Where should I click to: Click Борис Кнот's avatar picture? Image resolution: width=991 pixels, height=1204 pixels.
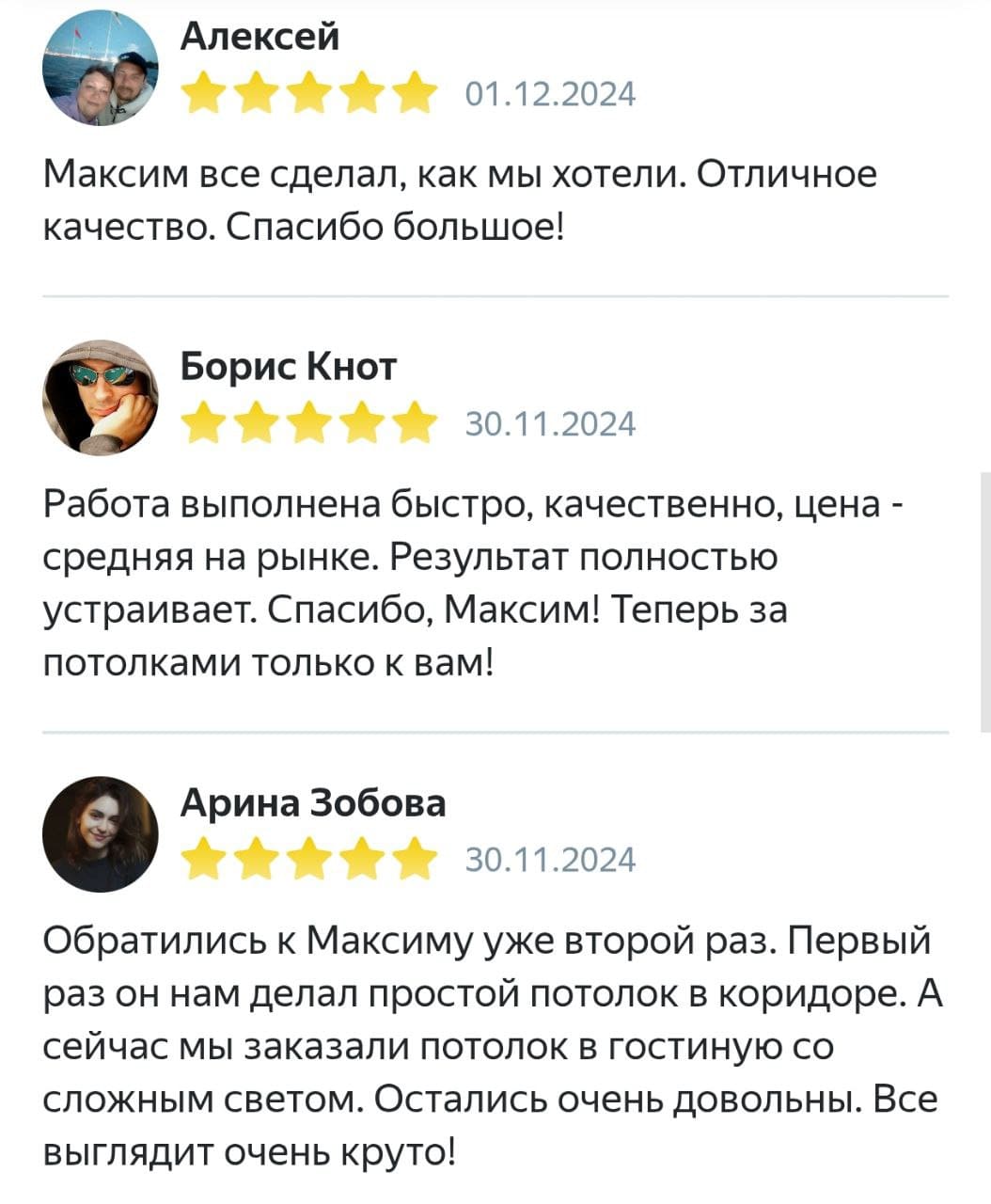click(x=100, y=398)
